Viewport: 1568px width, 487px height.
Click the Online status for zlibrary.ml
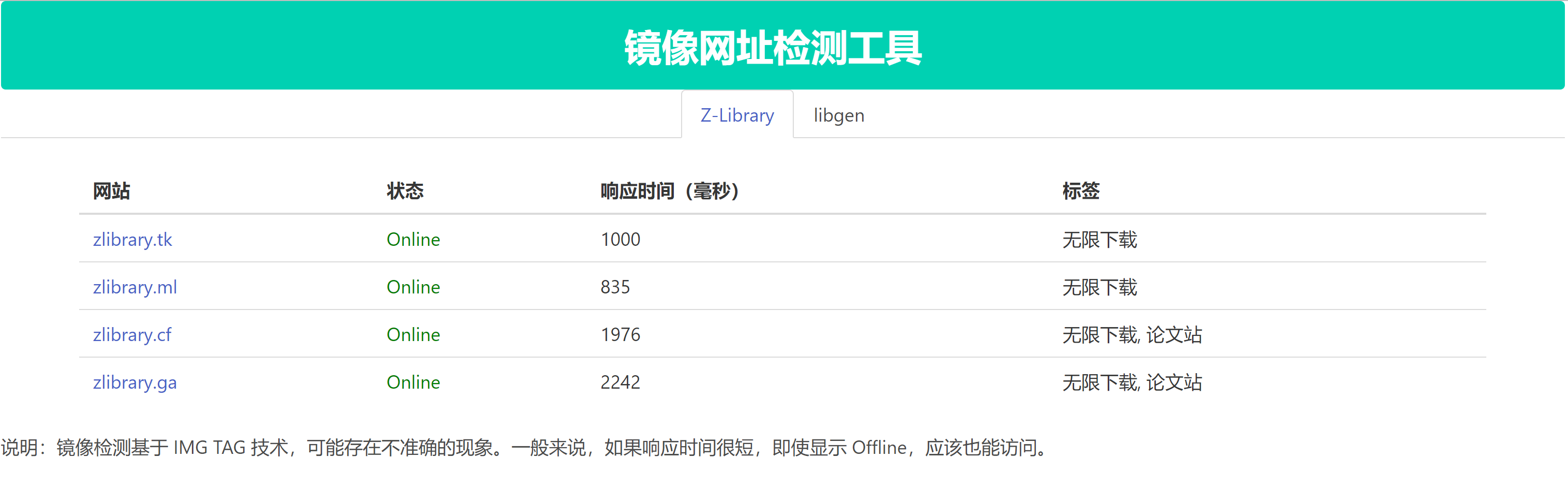[413, 287]
